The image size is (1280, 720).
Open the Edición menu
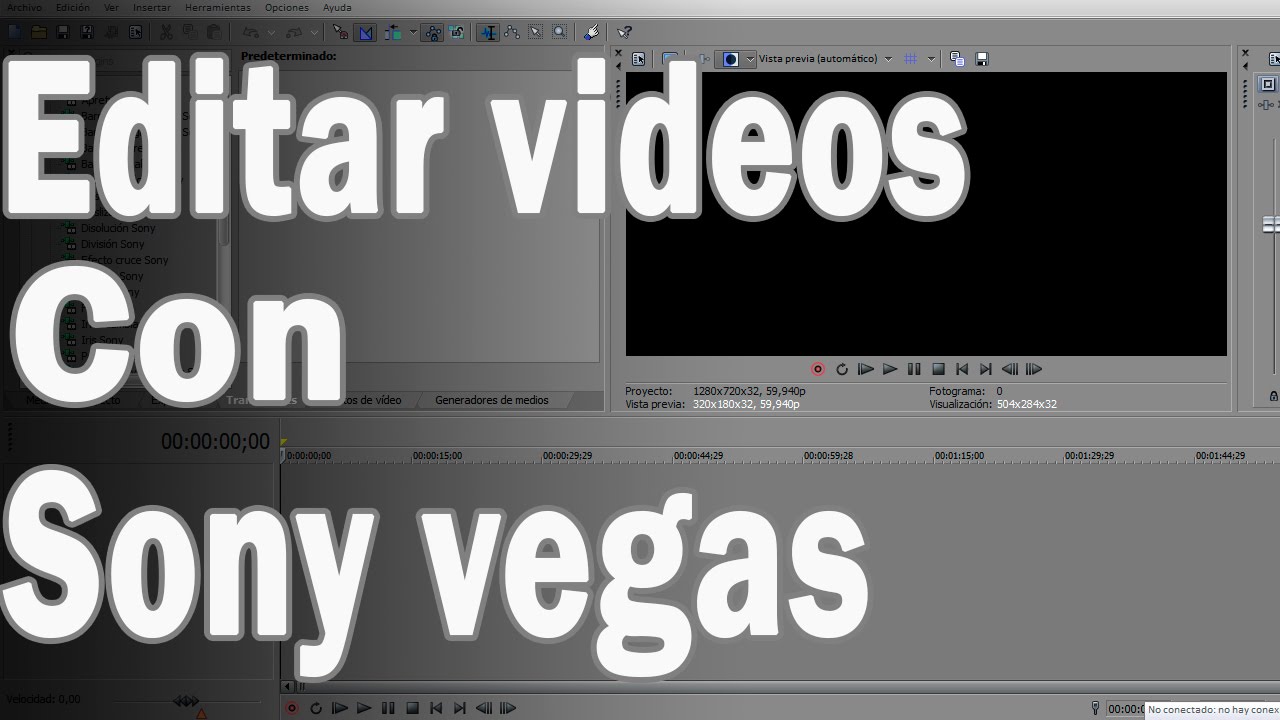coord(72,7)
